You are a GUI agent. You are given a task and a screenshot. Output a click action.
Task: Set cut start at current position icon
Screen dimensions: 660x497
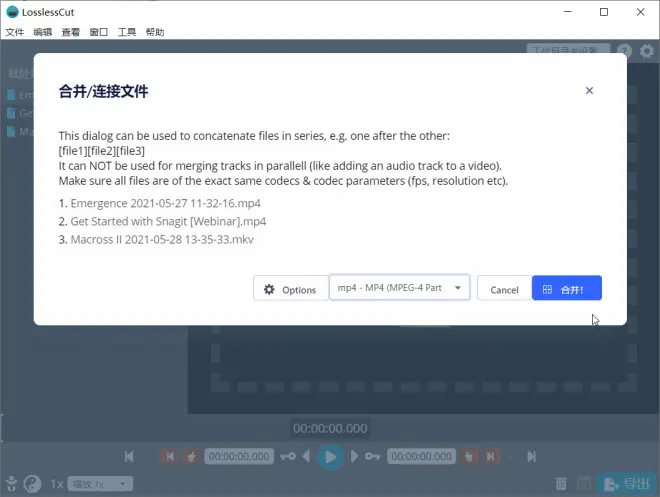pos(192,457)
